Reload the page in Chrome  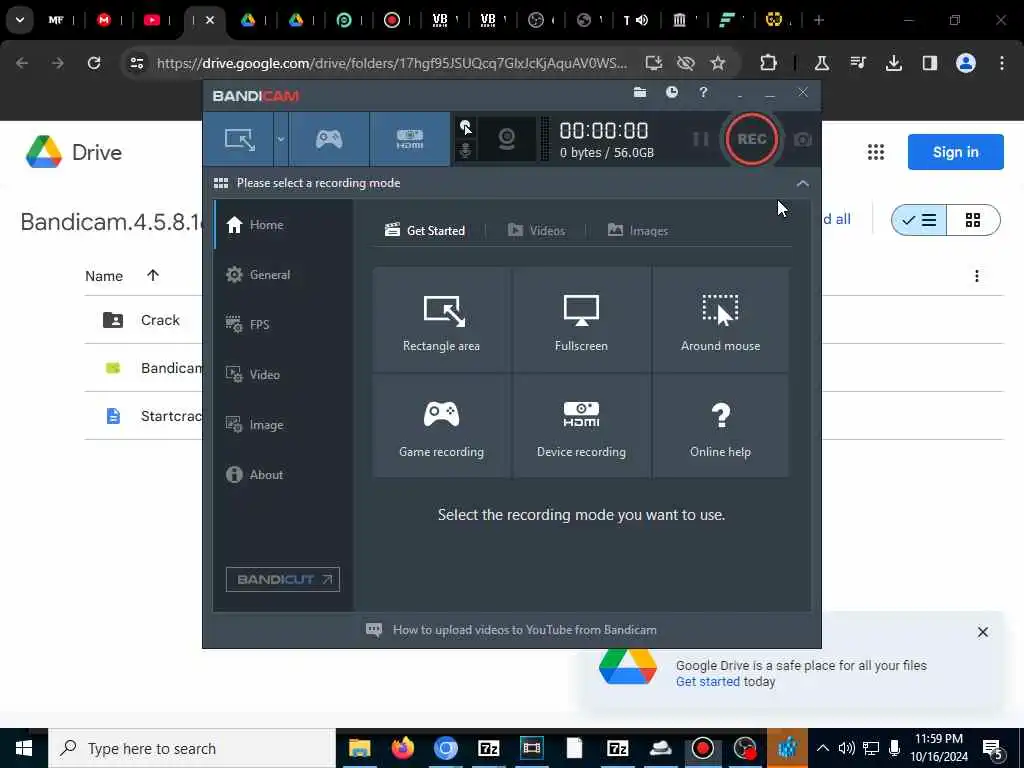94,63
